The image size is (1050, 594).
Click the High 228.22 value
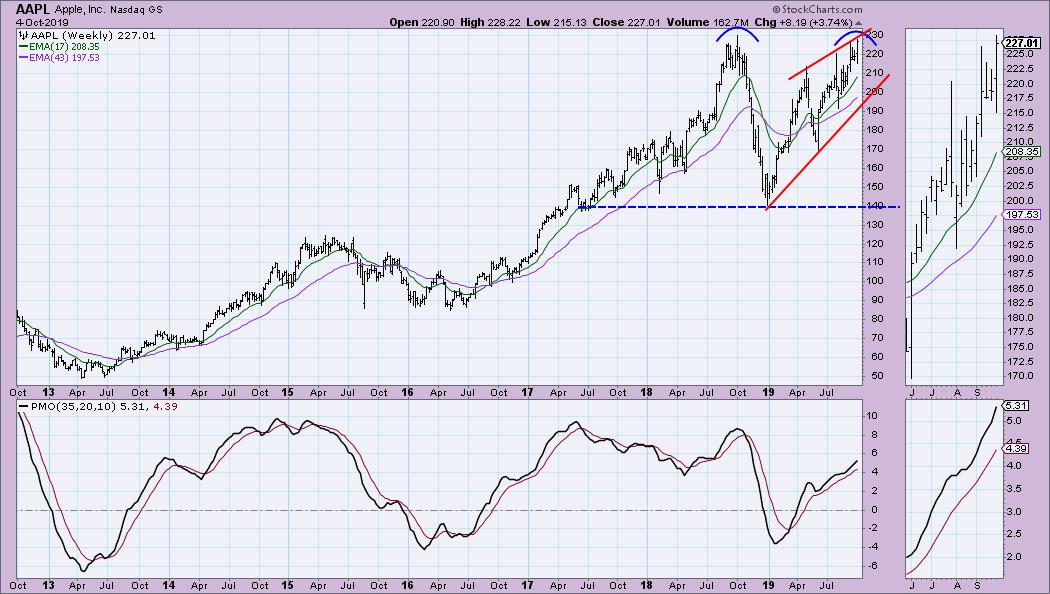(x=490, y=22)
